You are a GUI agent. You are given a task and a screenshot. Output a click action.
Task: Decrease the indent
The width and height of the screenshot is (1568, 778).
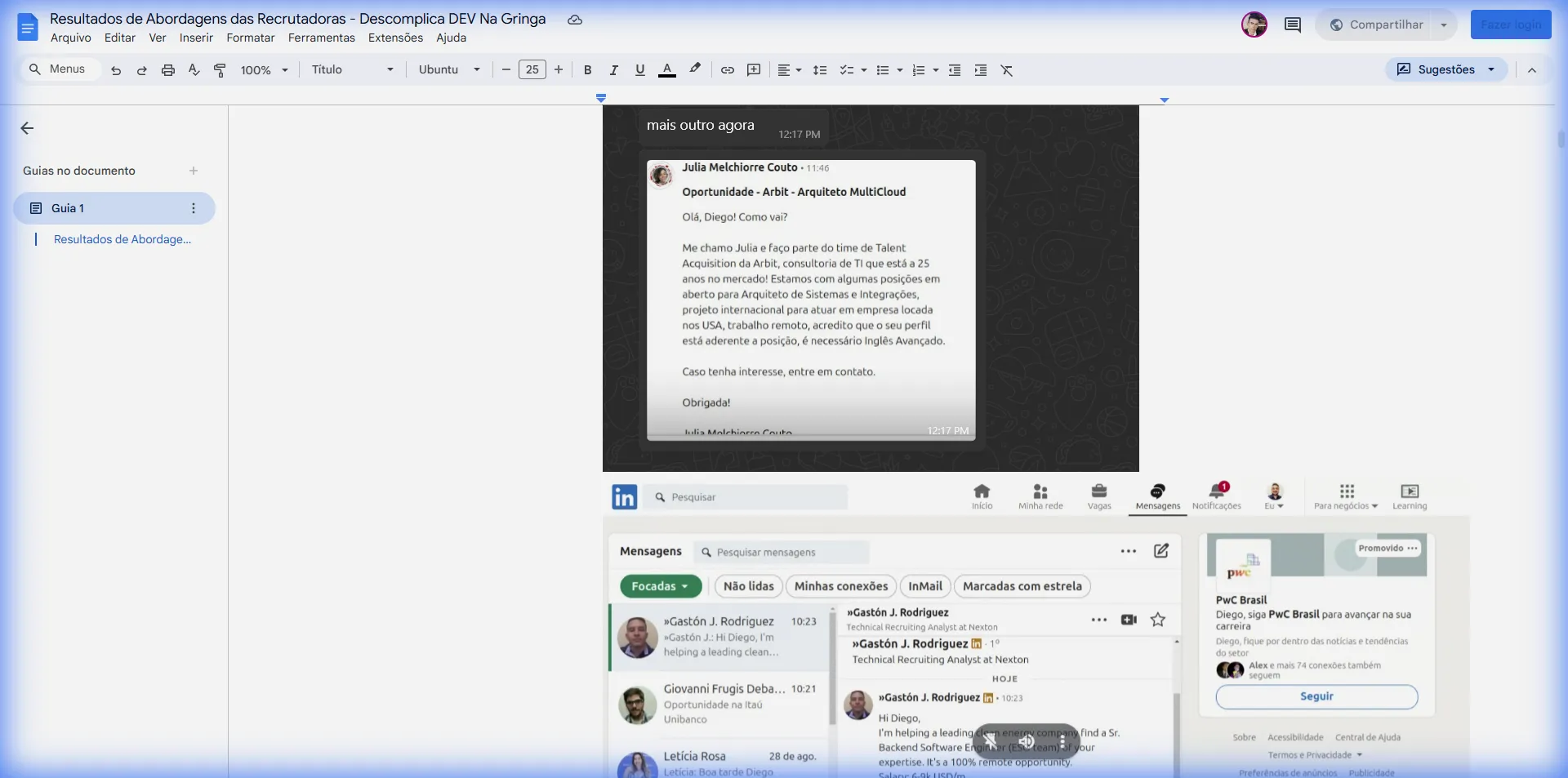(955, 70)
